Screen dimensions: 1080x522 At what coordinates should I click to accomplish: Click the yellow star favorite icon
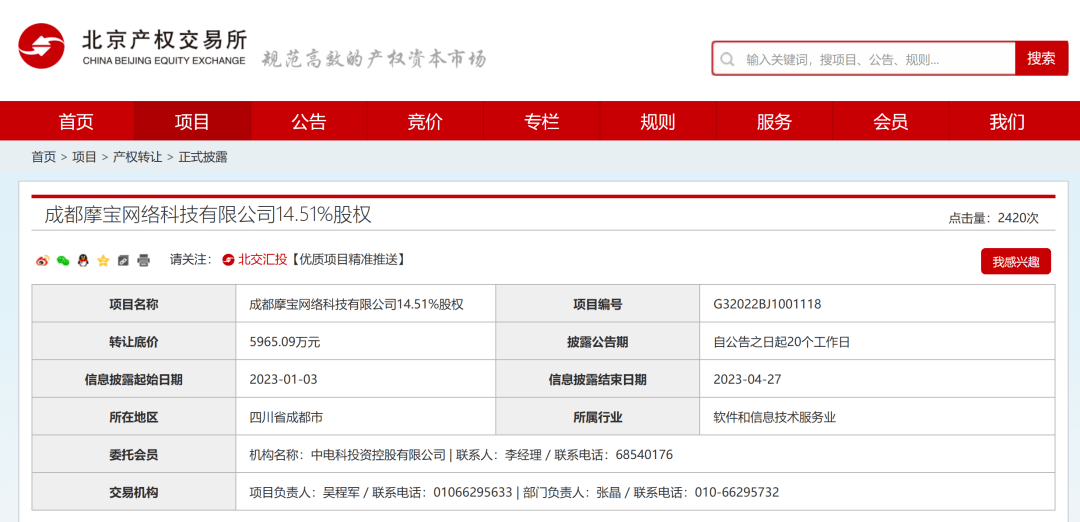tap(103, 260)
